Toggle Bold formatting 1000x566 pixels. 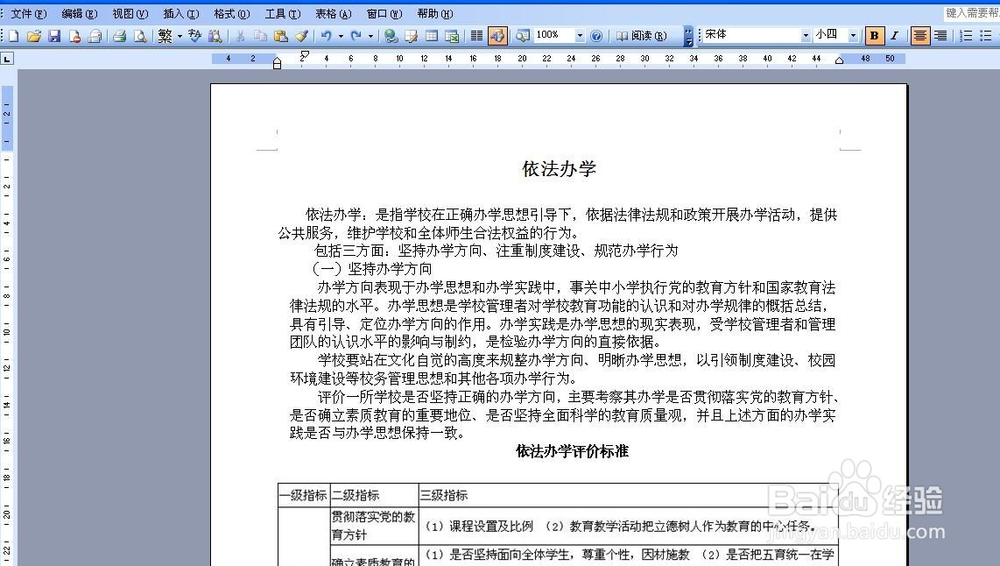pyautogui.click(x=874, y=36)
